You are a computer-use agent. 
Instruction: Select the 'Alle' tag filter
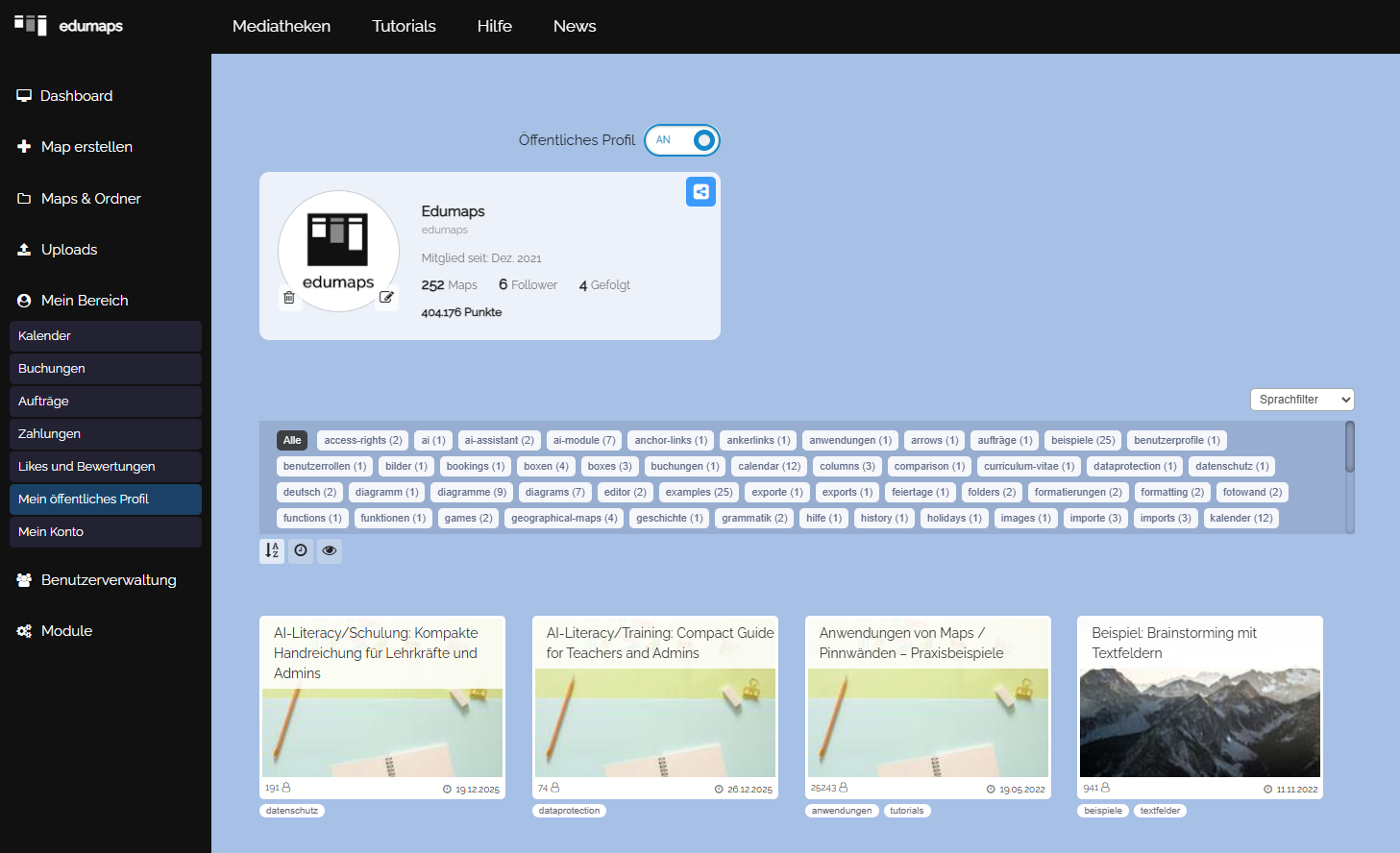(x=292, y=440)
